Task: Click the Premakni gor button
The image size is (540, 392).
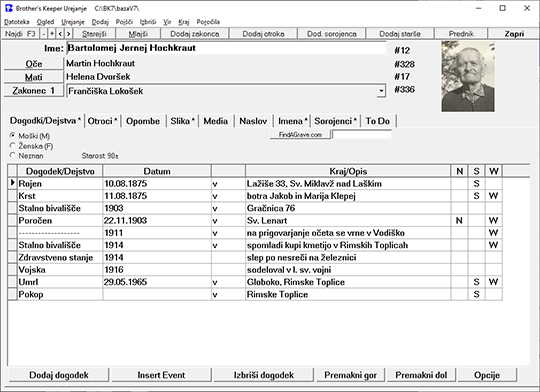Action: 350,375
